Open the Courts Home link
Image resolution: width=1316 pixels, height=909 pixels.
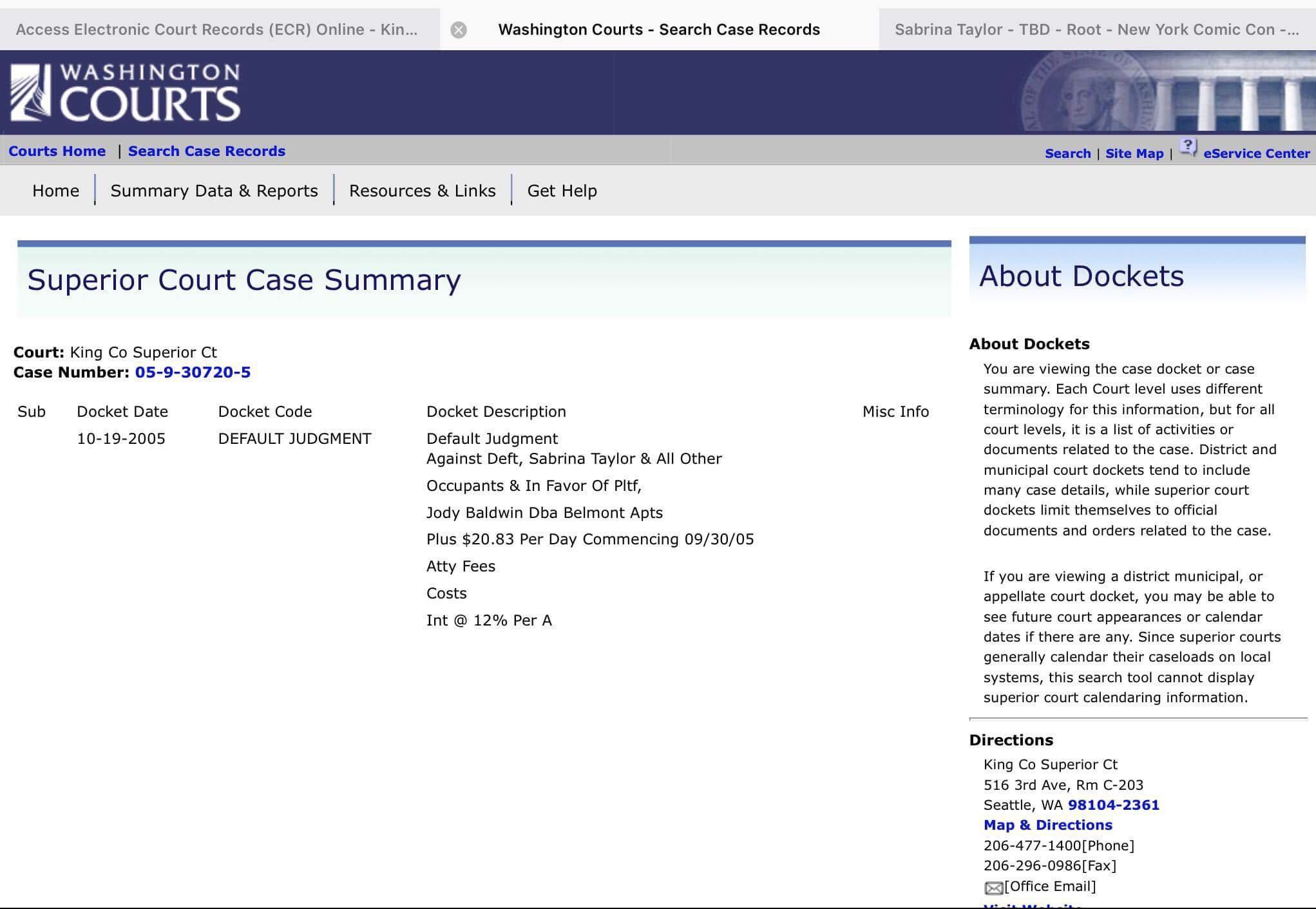(57, 151)
